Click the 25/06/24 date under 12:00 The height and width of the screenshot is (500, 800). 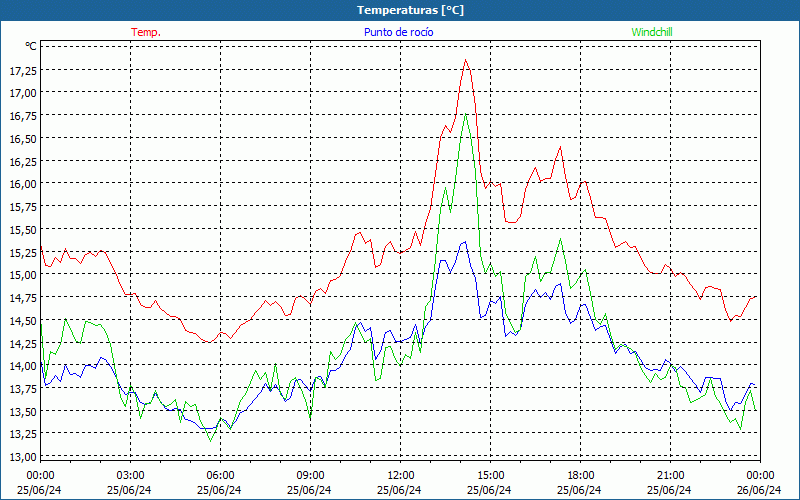pyautogui.click(x=399, y=490)
